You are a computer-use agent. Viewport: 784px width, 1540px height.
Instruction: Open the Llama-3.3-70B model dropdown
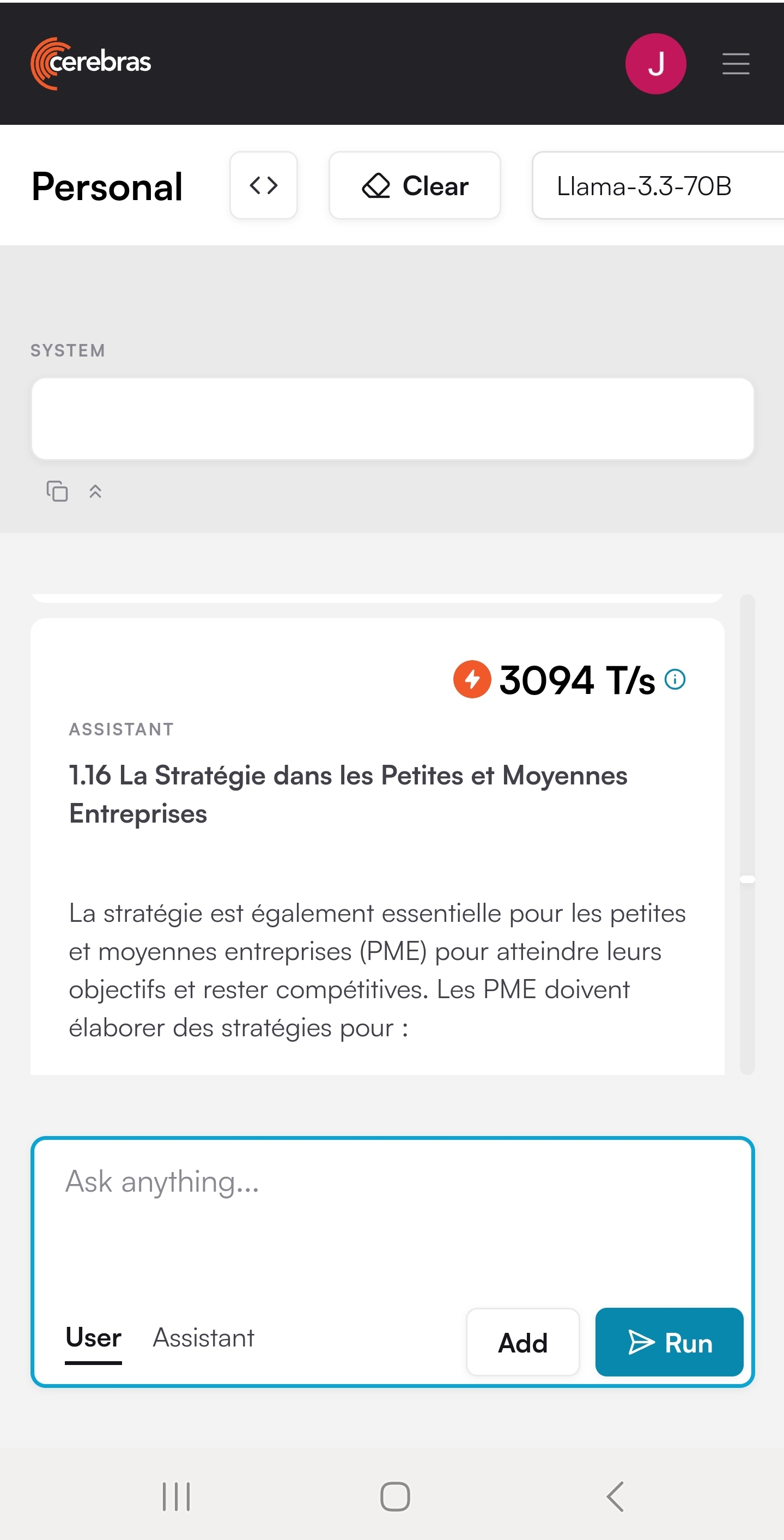(657, 185)
